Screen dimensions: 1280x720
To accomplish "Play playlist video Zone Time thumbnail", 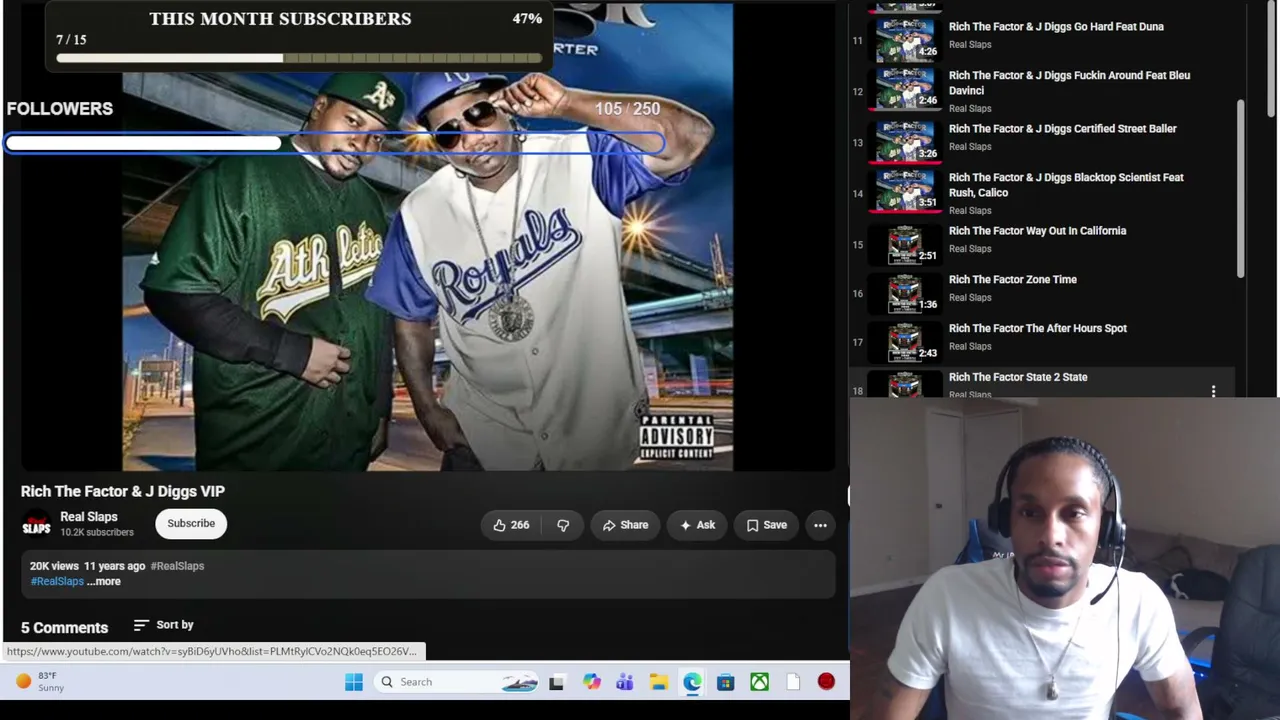I will tap(906, 293).
